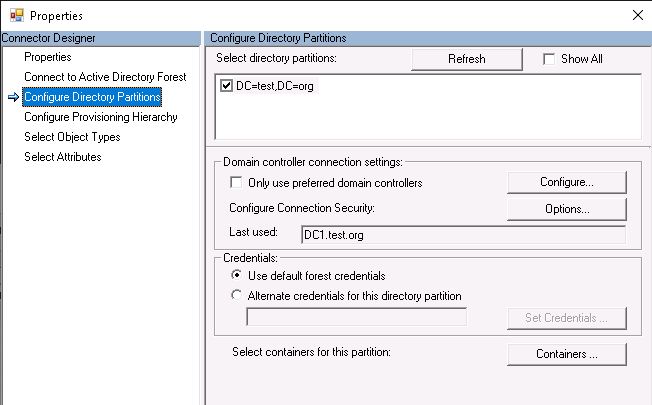Click the Containers ... button
Viewport: 652px width, 405px height.
pos(567,354)
